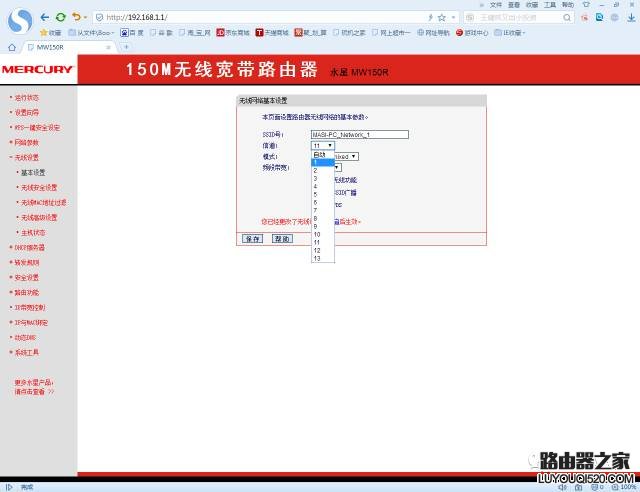Screen dimensions: 640x492
Task: Open IP带宽控制 in sidebar
Action: click(30, 307)
